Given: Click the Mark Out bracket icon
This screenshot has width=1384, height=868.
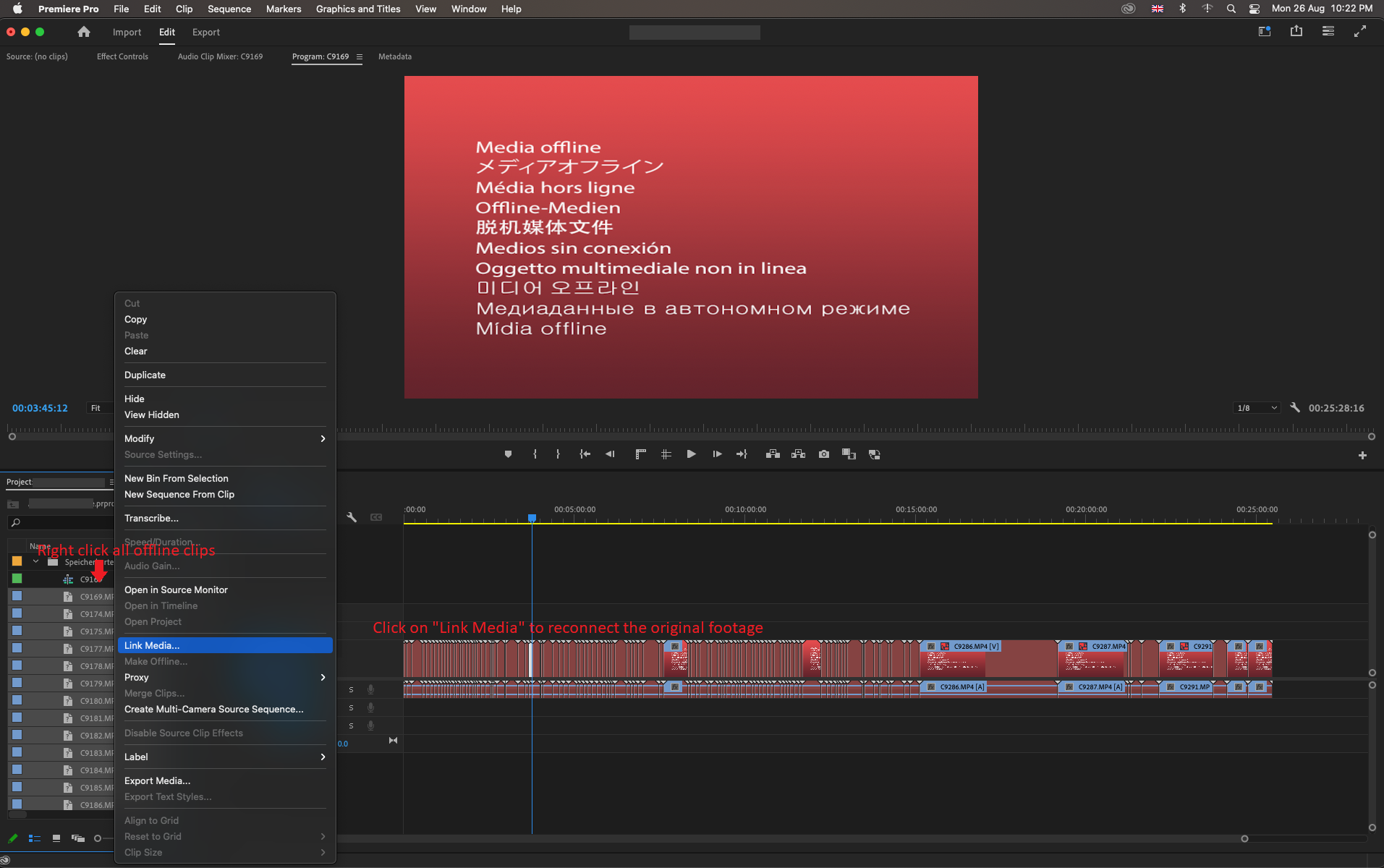Looking at the screenshot, I should tap(558, 454).
